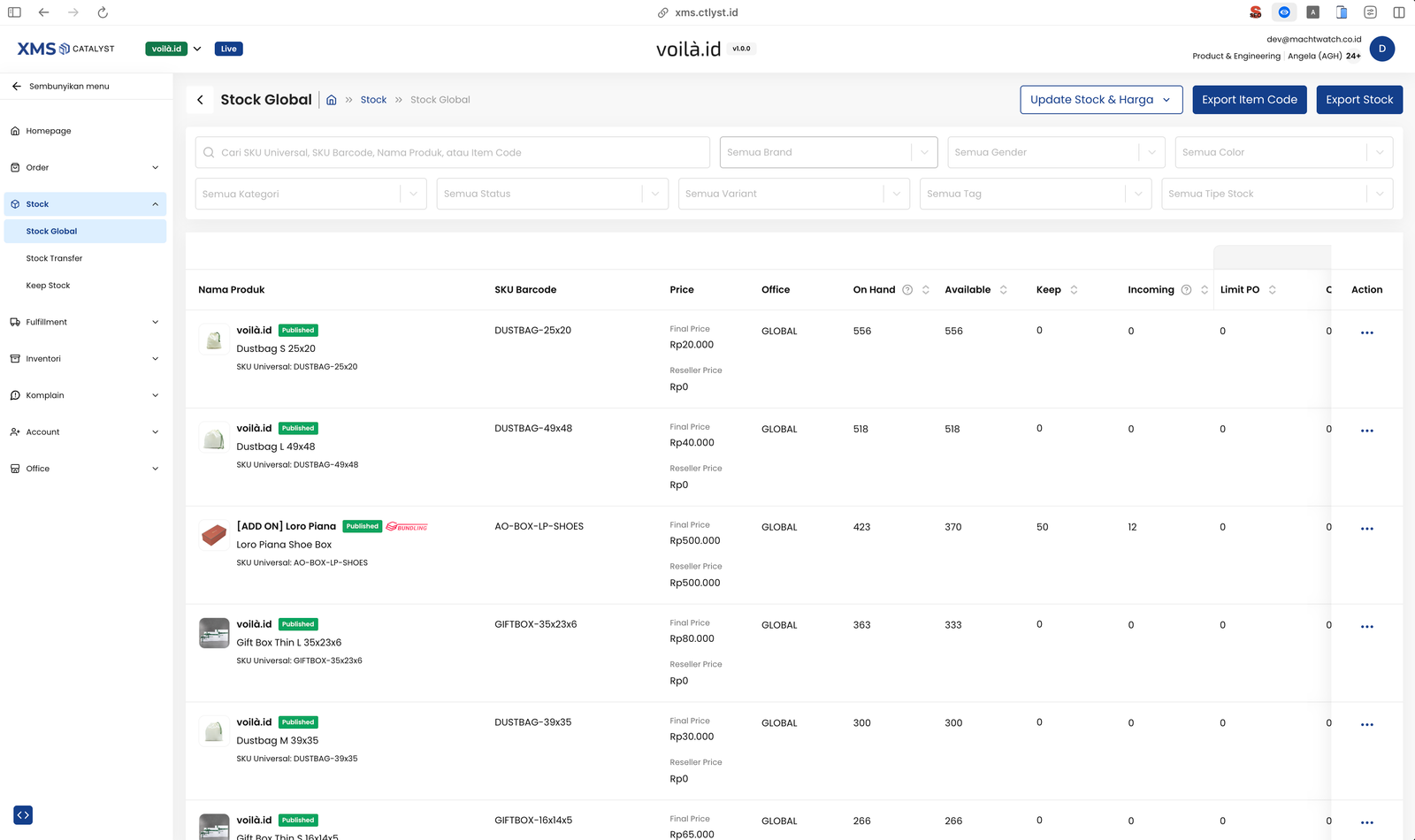Expand the Inventori sidebar menu
This screenshot has width=1415, height=840.
[85, 359]
